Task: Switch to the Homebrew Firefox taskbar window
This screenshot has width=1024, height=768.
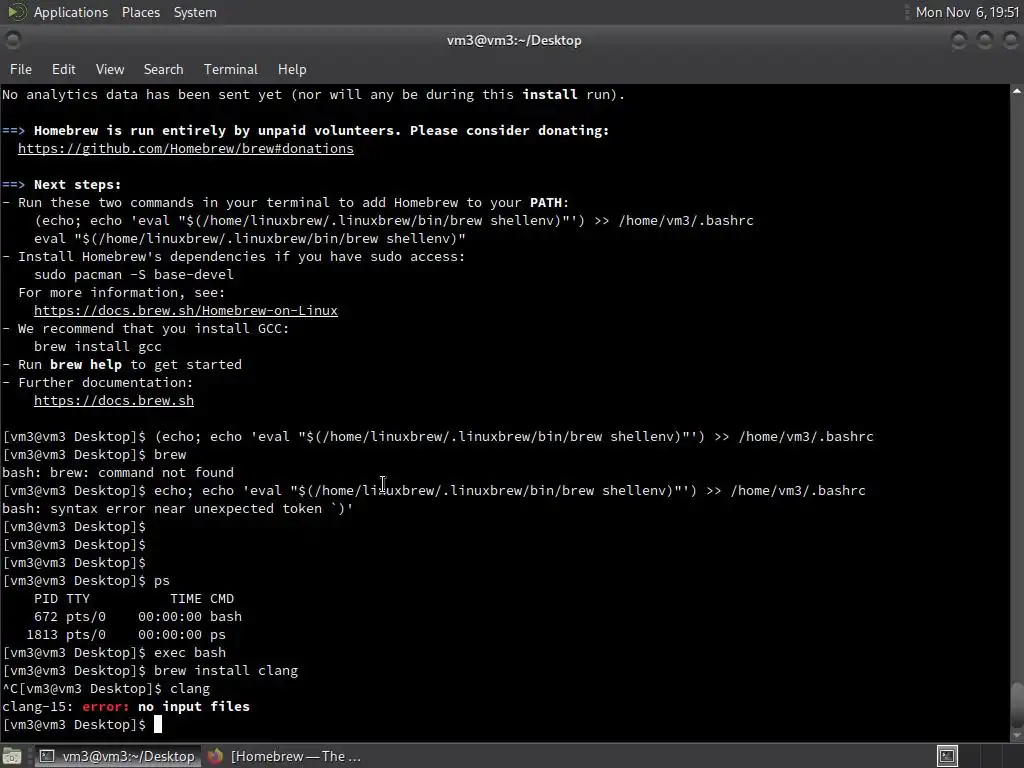Action: [x=284, y=756]
